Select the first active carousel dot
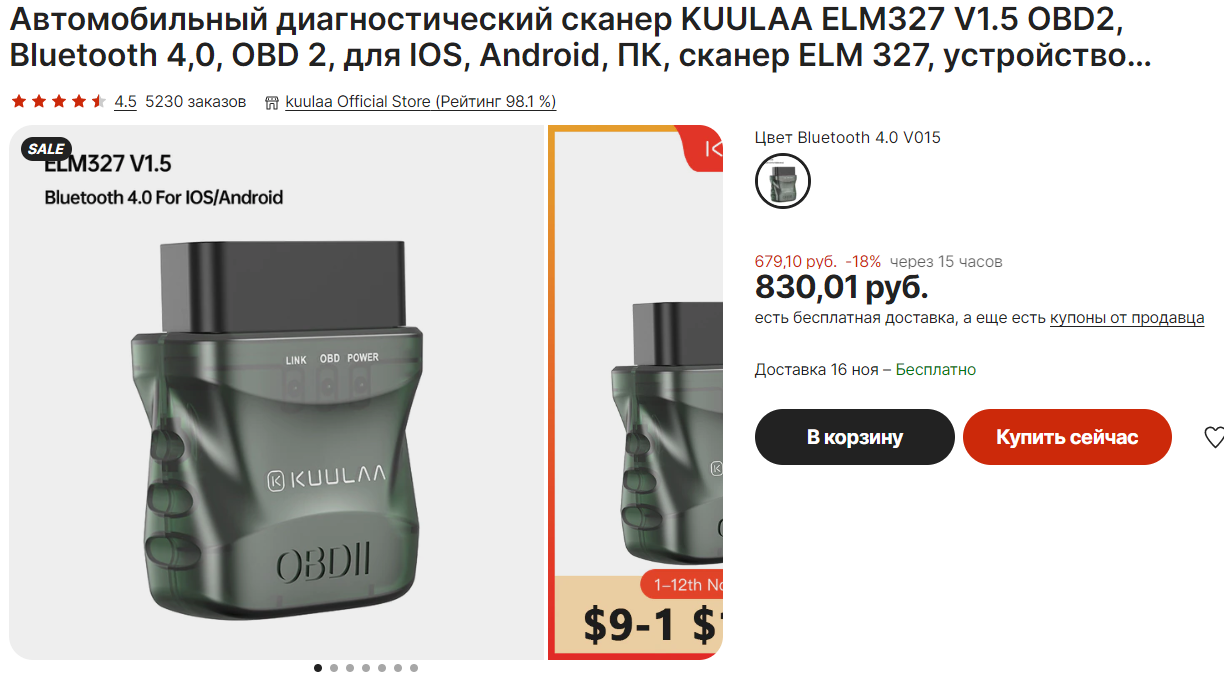The image size is (1224, 693). [318, 668]
